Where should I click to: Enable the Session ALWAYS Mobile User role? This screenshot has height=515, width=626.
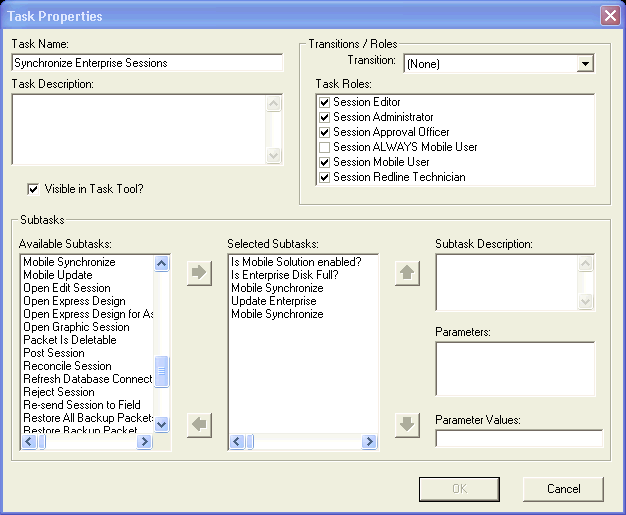(x=324, y=147)
